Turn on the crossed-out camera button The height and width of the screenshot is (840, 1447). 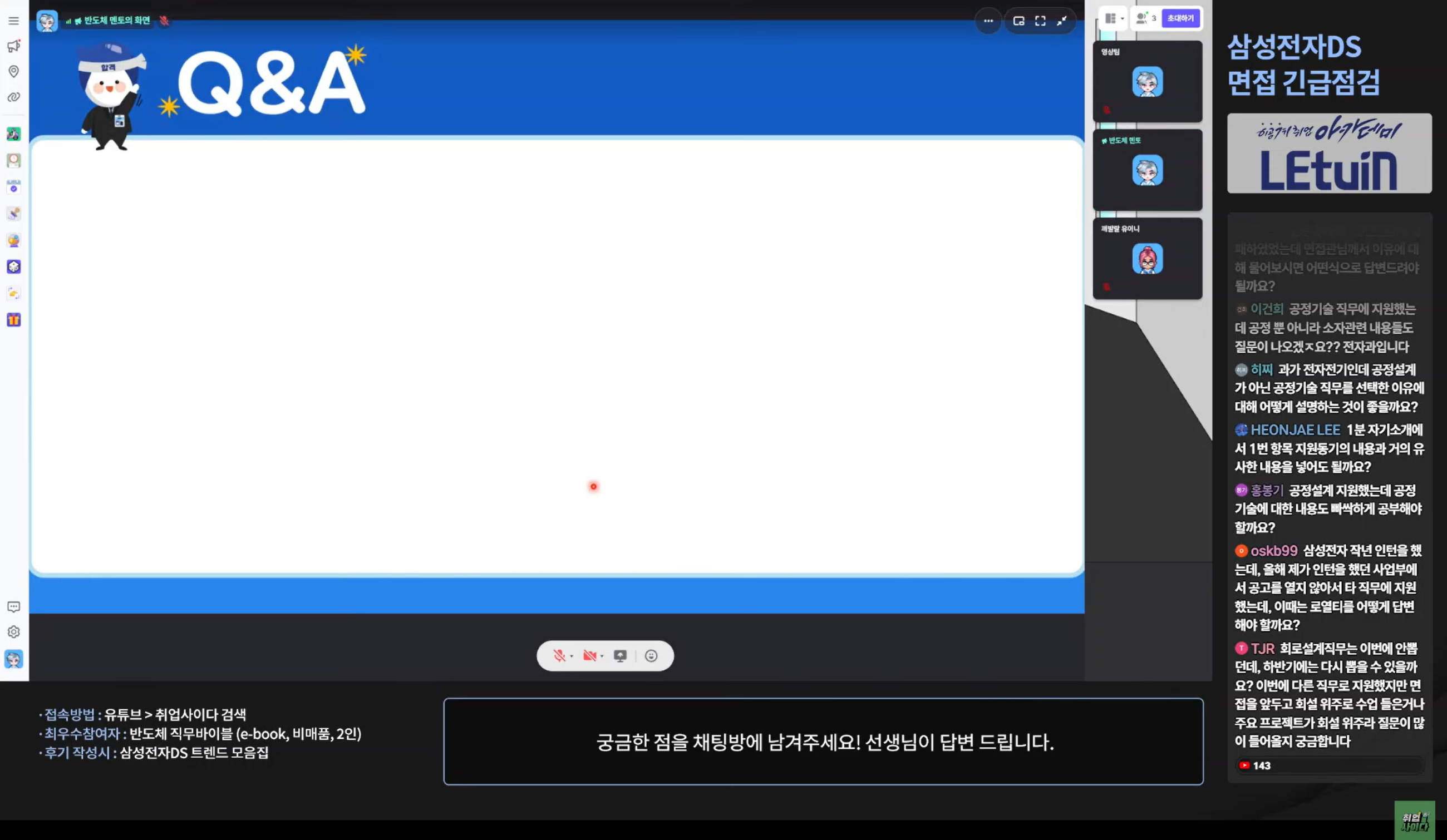[x=589, y=656]
